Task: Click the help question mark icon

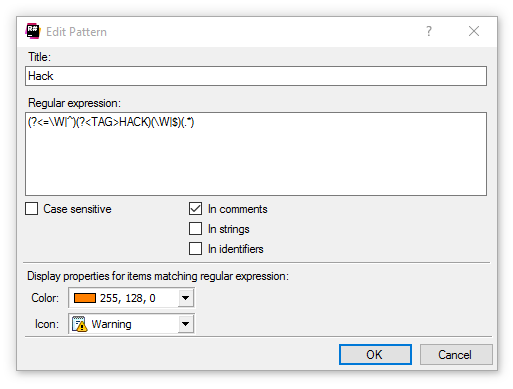Action: [429, 31]
